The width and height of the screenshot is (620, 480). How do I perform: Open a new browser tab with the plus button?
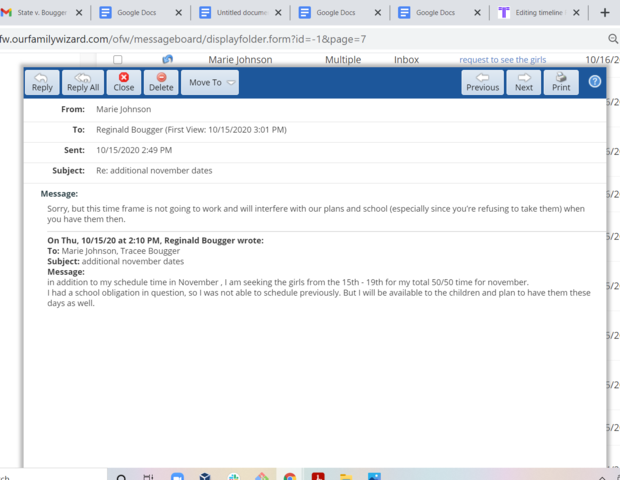(x=605, y=13)
